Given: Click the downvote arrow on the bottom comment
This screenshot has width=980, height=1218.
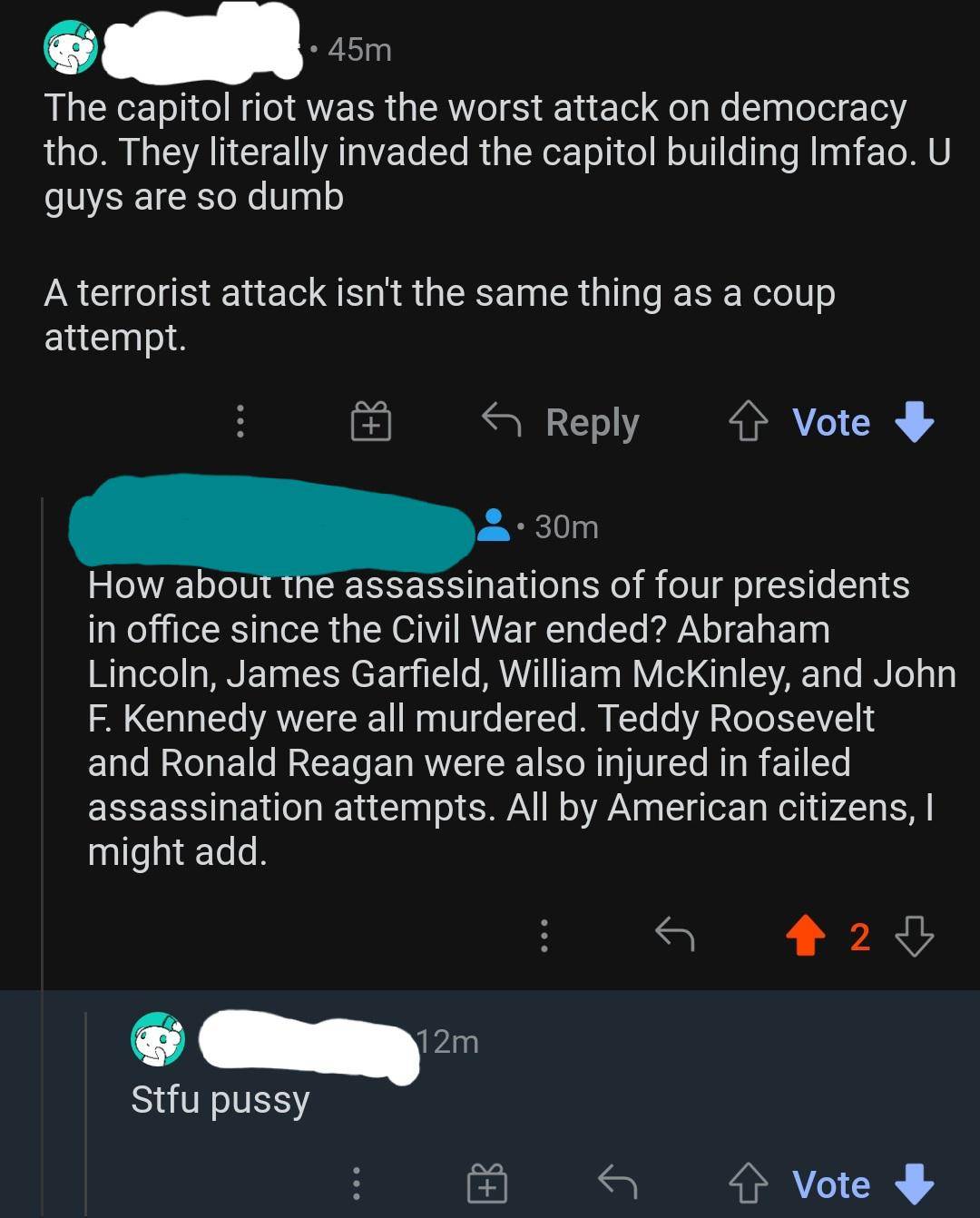Looking at the screenshot, I should tap(912, 1184).
